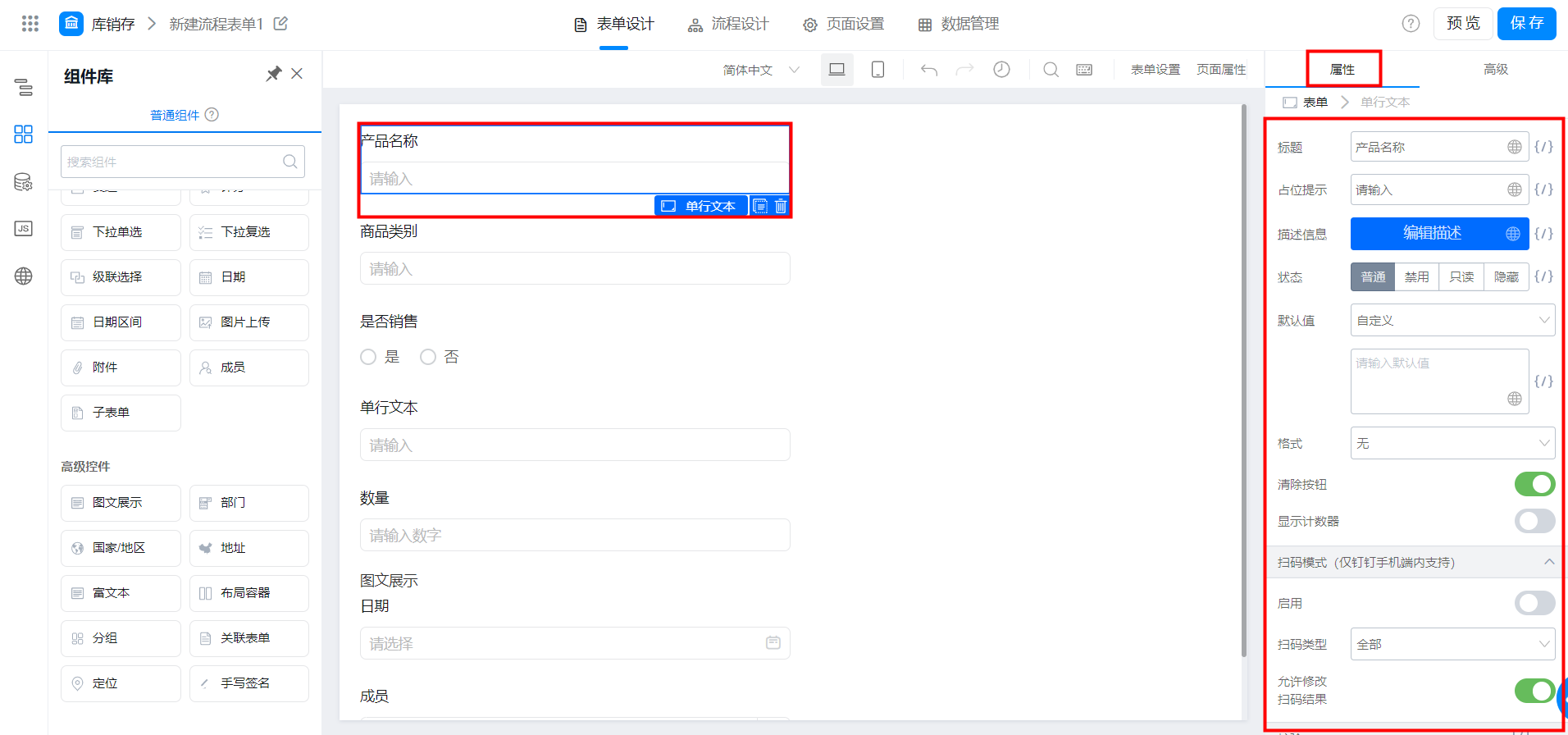Click the 请输入默认值 text area
Viewport: 1568px width, 735px height.
click(1439, 381)
